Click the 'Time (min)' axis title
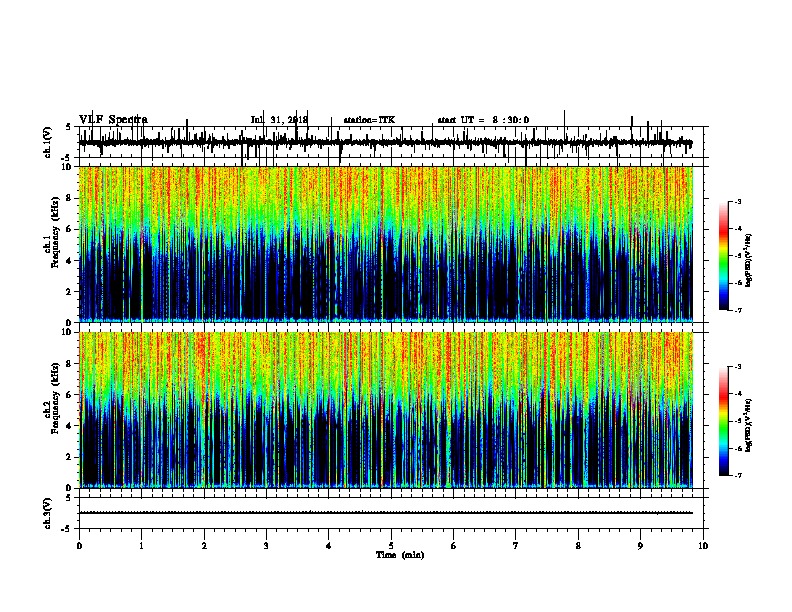This screenshot has width=792, height=612. coord(400,555)
